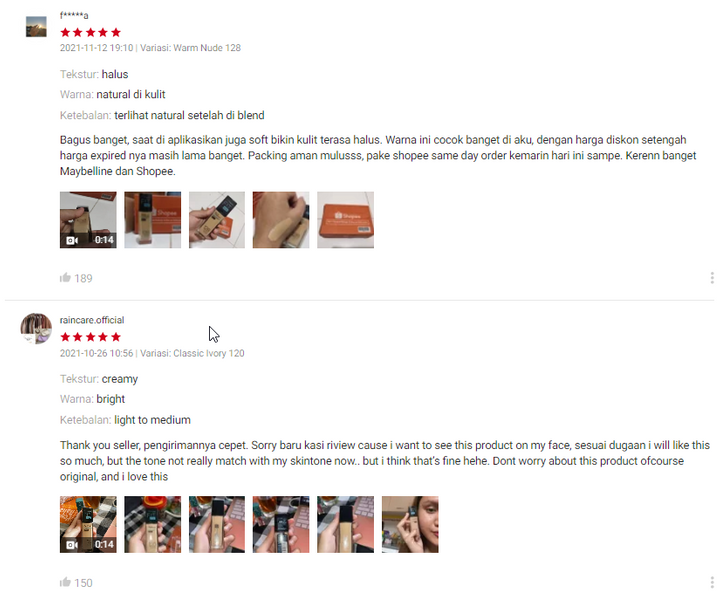
Task: Open three-dot options menu for first review
Action: click(712, 278)
